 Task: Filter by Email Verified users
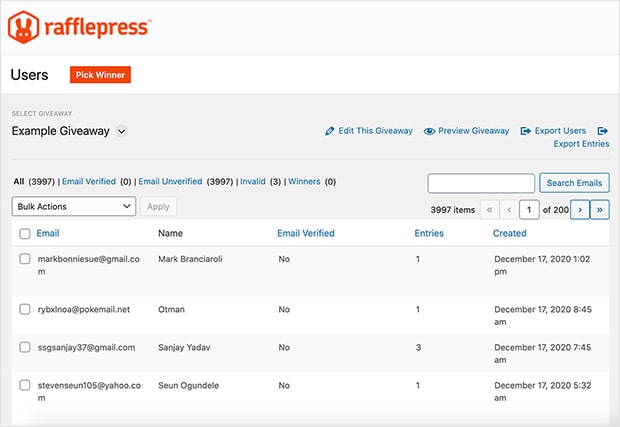point(89,181)
